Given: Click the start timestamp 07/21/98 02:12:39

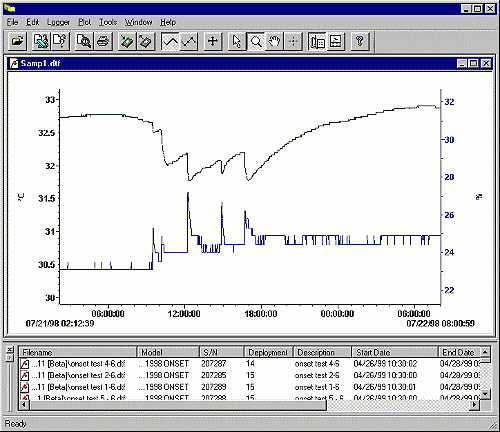Looking at the screenshot, I should 60,323.
